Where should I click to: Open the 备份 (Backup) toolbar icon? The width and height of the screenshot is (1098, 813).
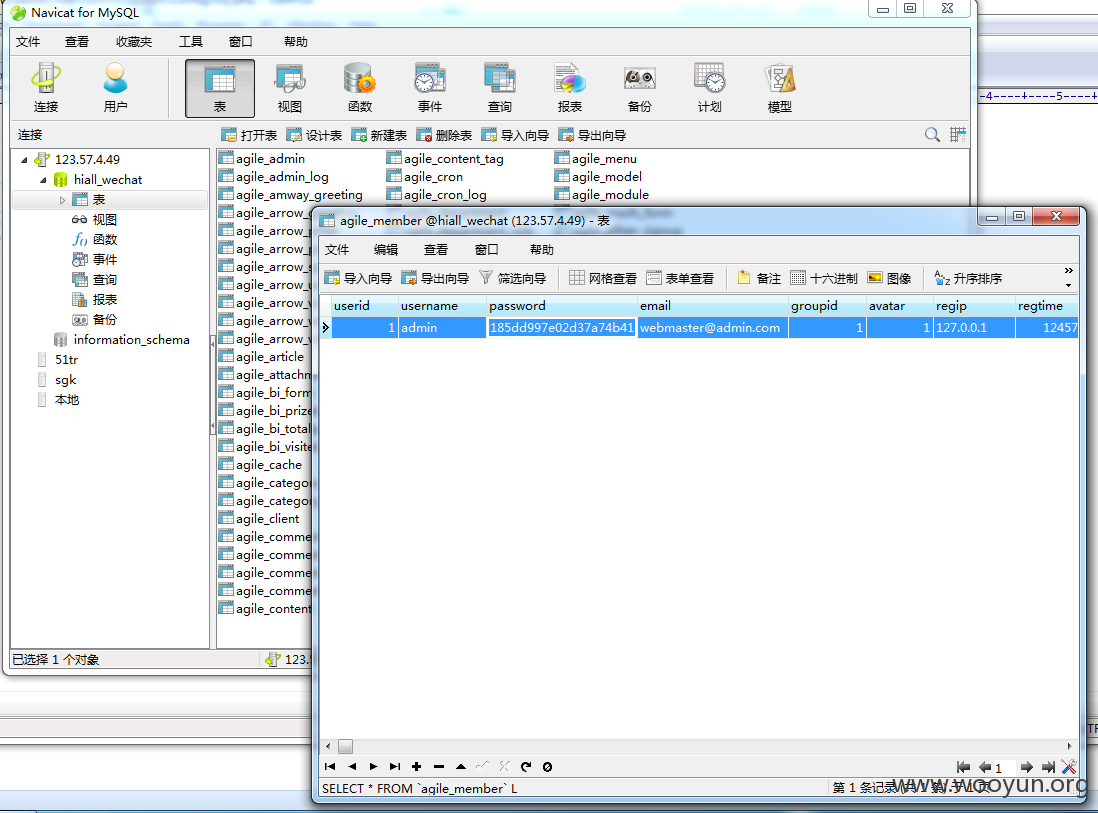[640, 88]
